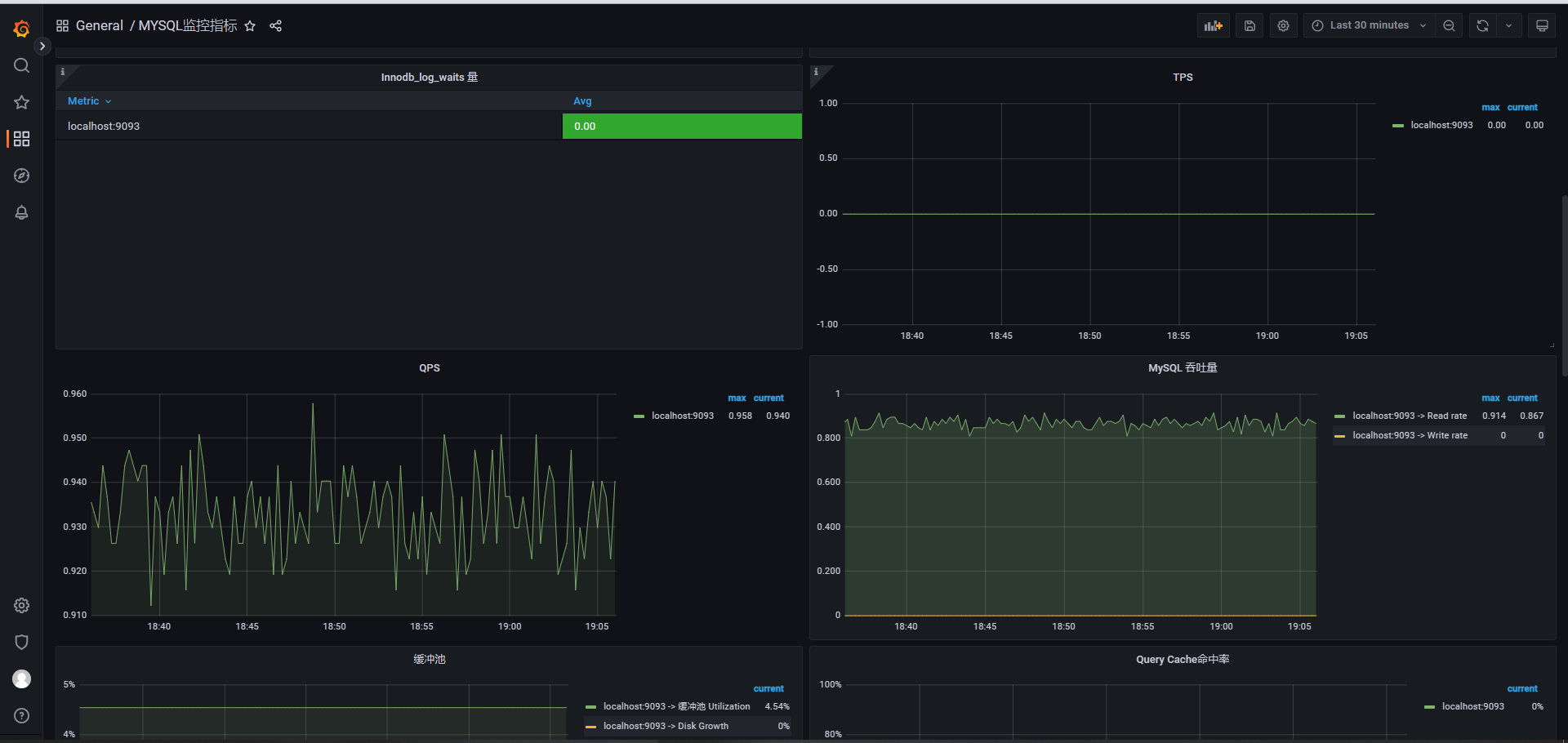Viewport: 1568px width, 743px height.
Task: Open dashboard settings gear
Action: pyautogui.click(x=1283, y=26)
